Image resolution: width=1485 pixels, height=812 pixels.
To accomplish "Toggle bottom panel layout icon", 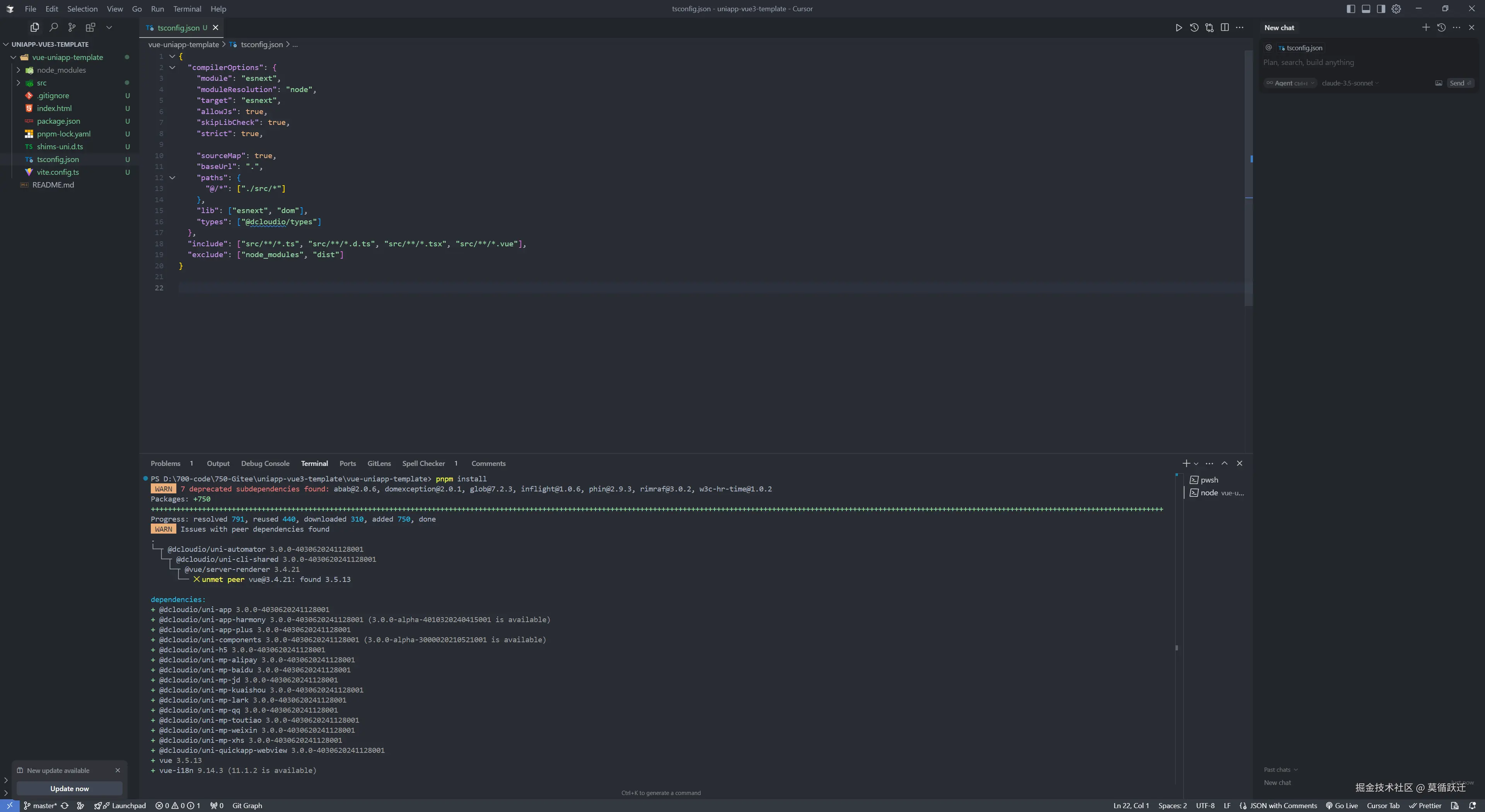I will 1366,9.
